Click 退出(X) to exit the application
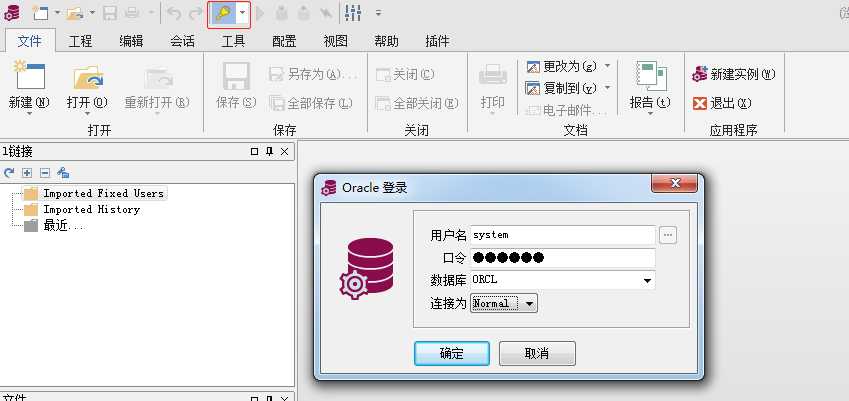This screenshot has width=849, height=401. coord(722,103)
